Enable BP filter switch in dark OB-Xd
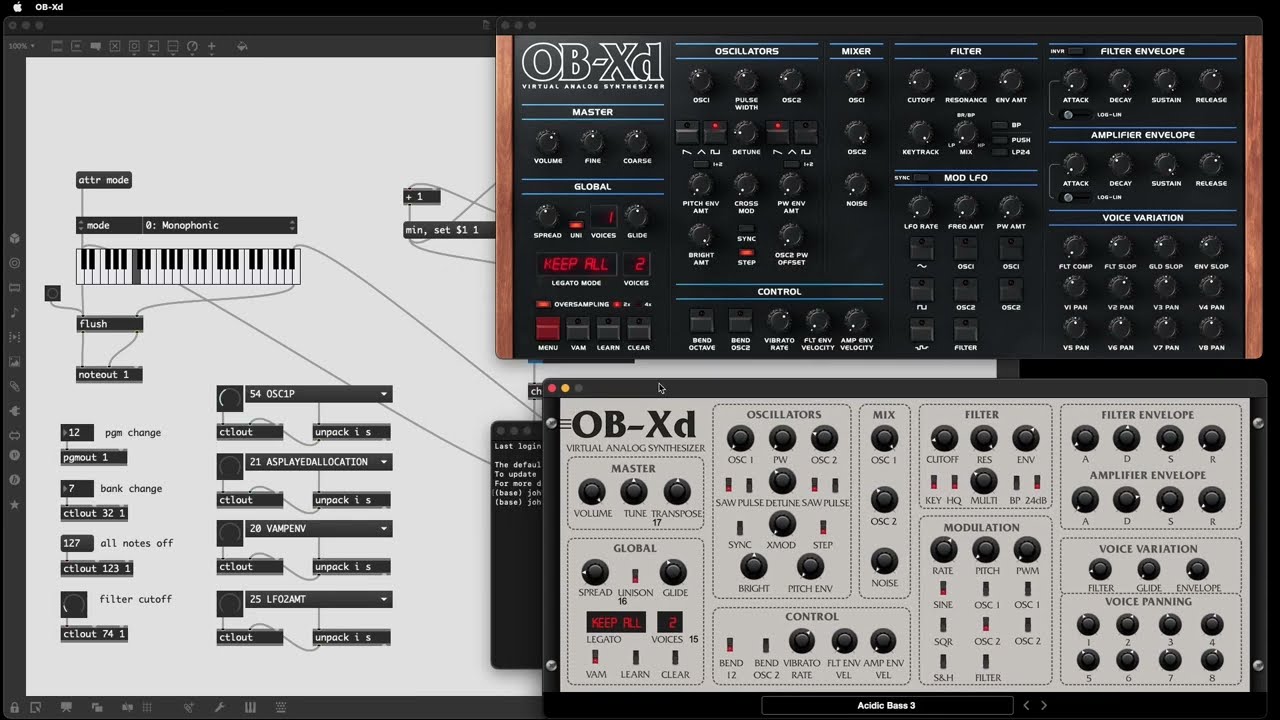This screenshot has width=1280, height=720. [x=998, y=125]
